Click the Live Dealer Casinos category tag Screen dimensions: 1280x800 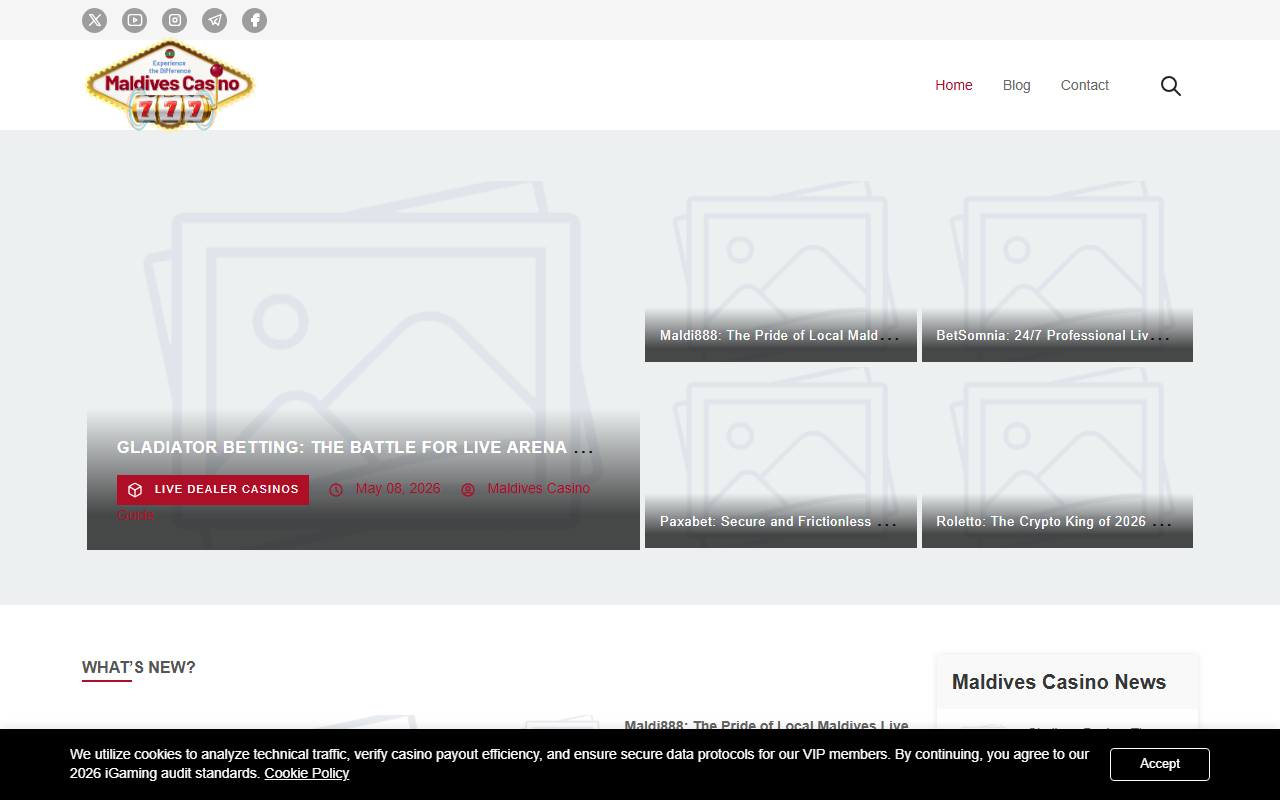[x=213, y=490]
